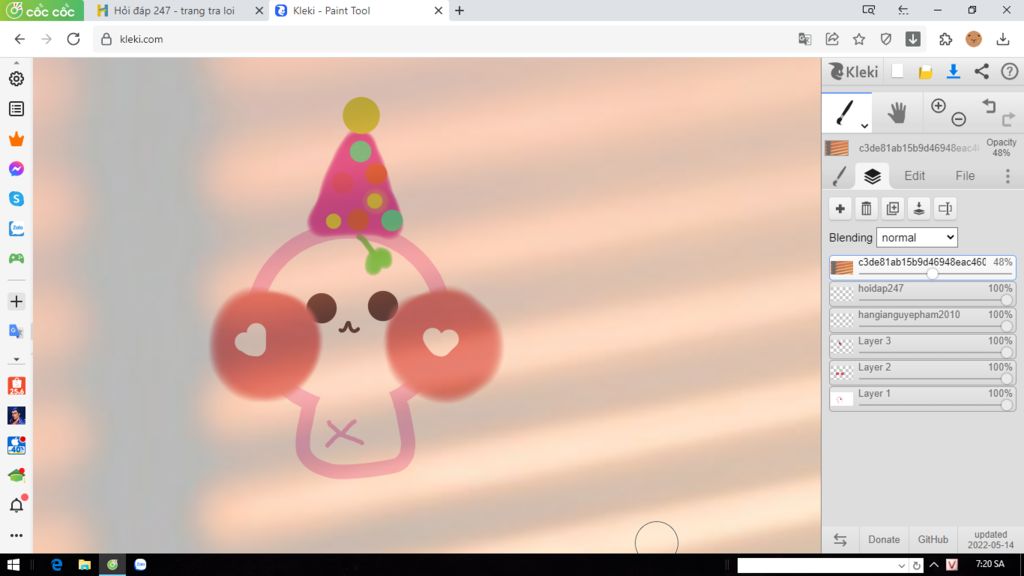Open Messenger in the sidebar
Image resolution: width=1024 pixels, height=576 pixels.
[16, 168]
